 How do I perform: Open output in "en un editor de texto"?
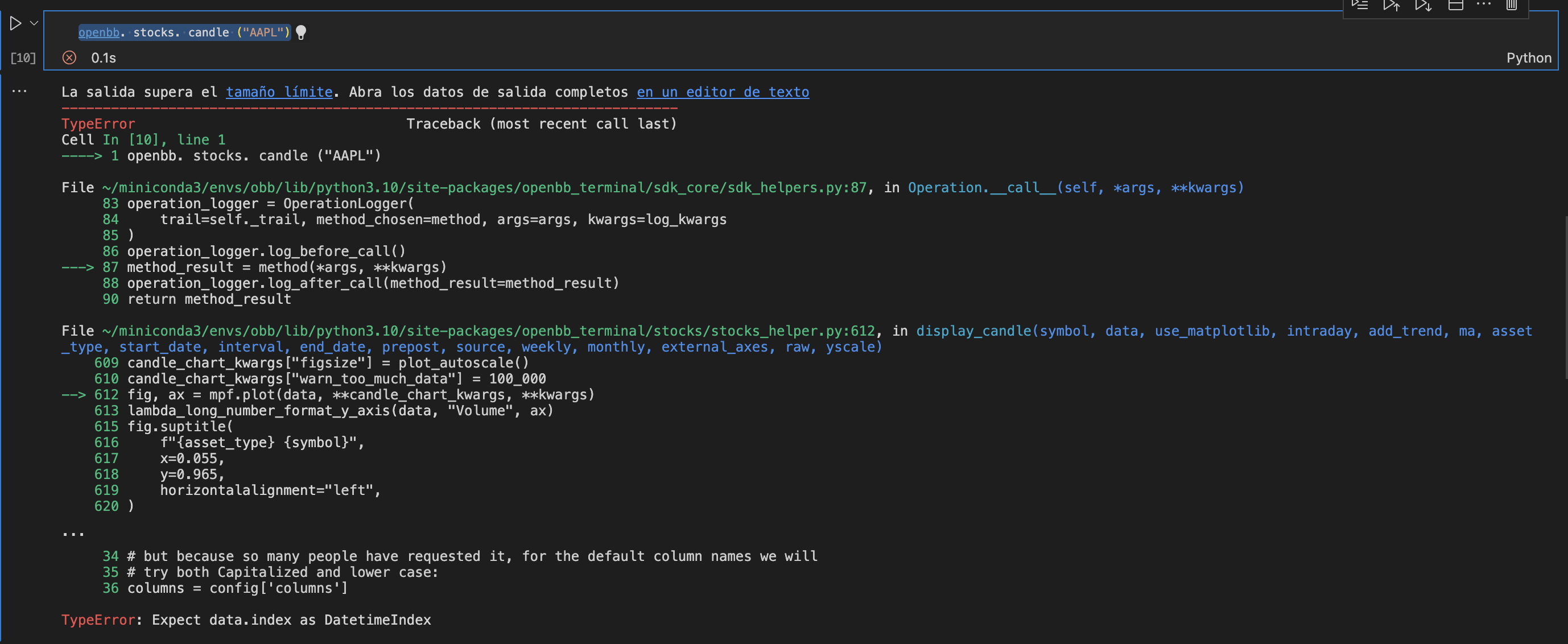point(722,92)
